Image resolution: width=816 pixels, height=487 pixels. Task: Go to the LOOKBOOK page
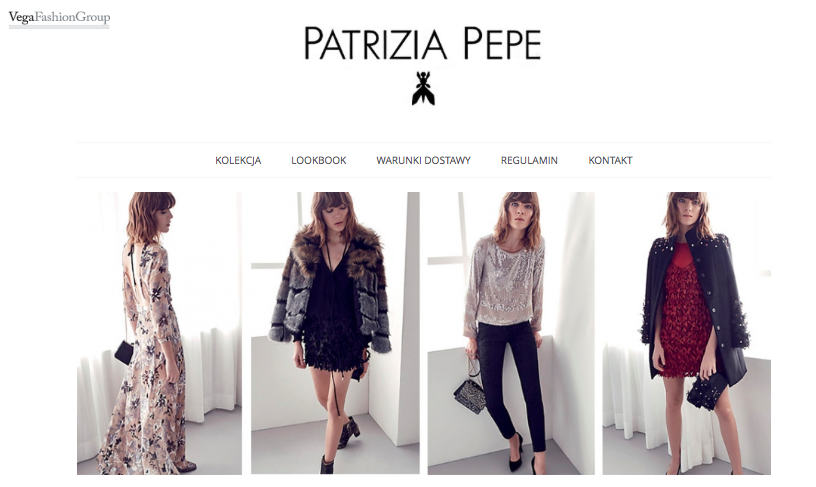318,160
